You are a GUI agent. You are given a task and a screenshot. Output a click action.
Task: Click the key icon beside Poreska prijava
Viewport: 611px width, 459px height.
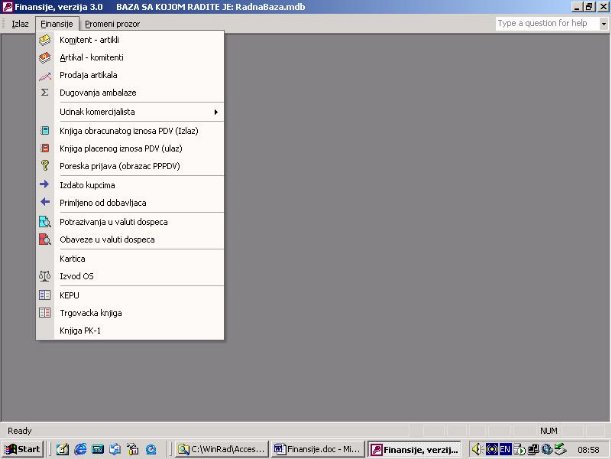44,166
